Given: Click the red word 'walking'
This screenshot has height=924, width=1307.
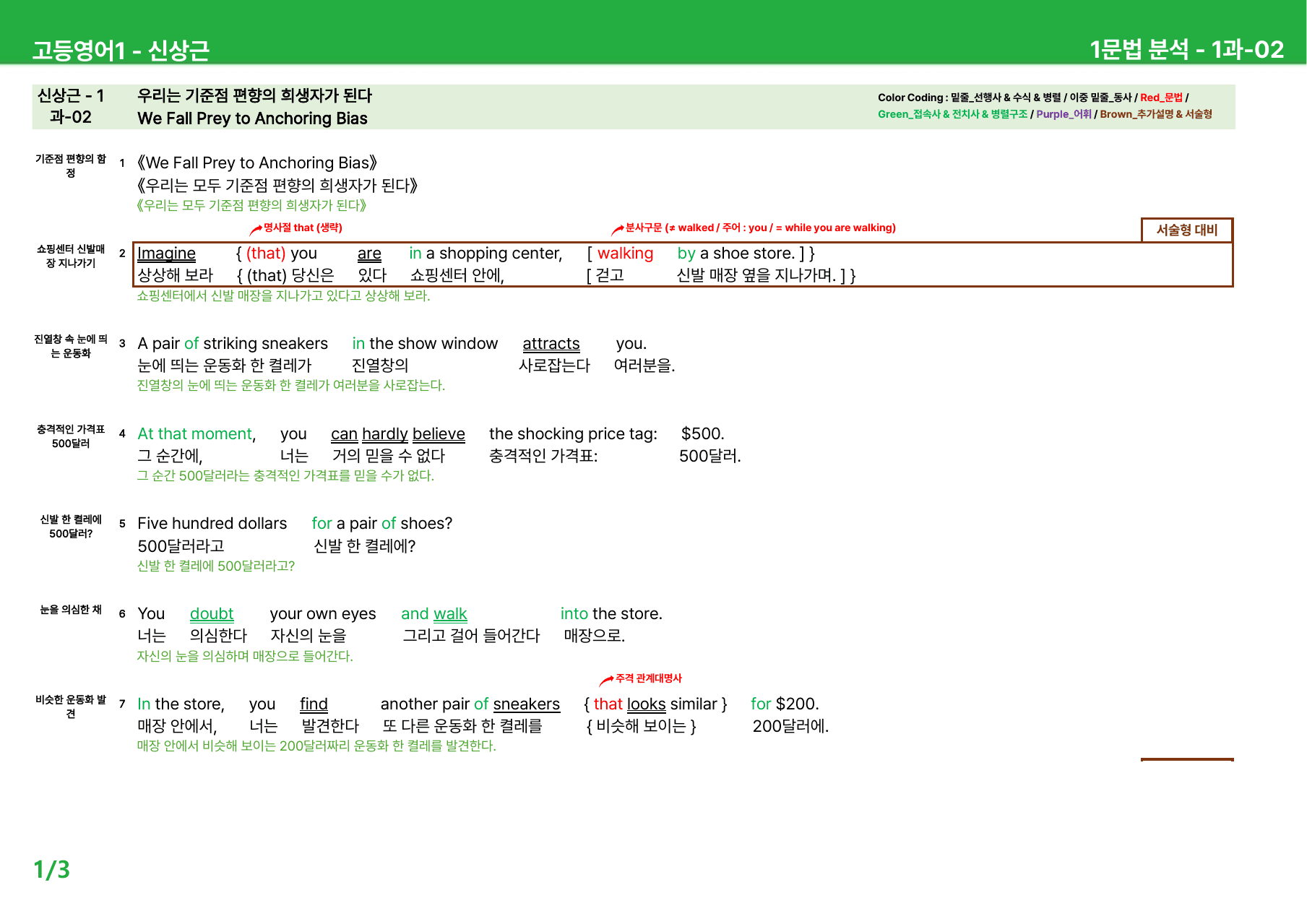Looking at the screenshot, I should (625, 254).
